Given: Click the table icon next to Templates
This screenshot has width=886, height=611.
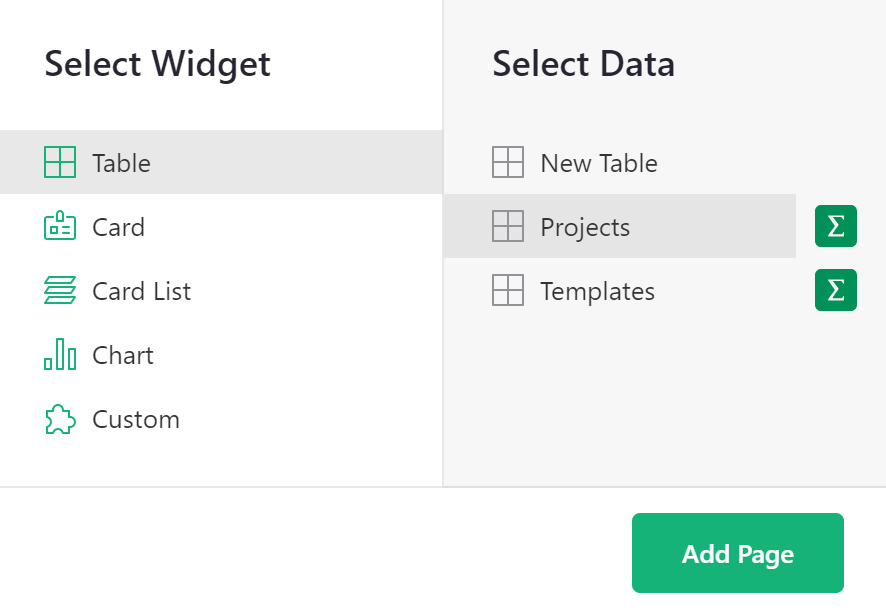Looking at the screenshot, I should click(x=509, y=290).
